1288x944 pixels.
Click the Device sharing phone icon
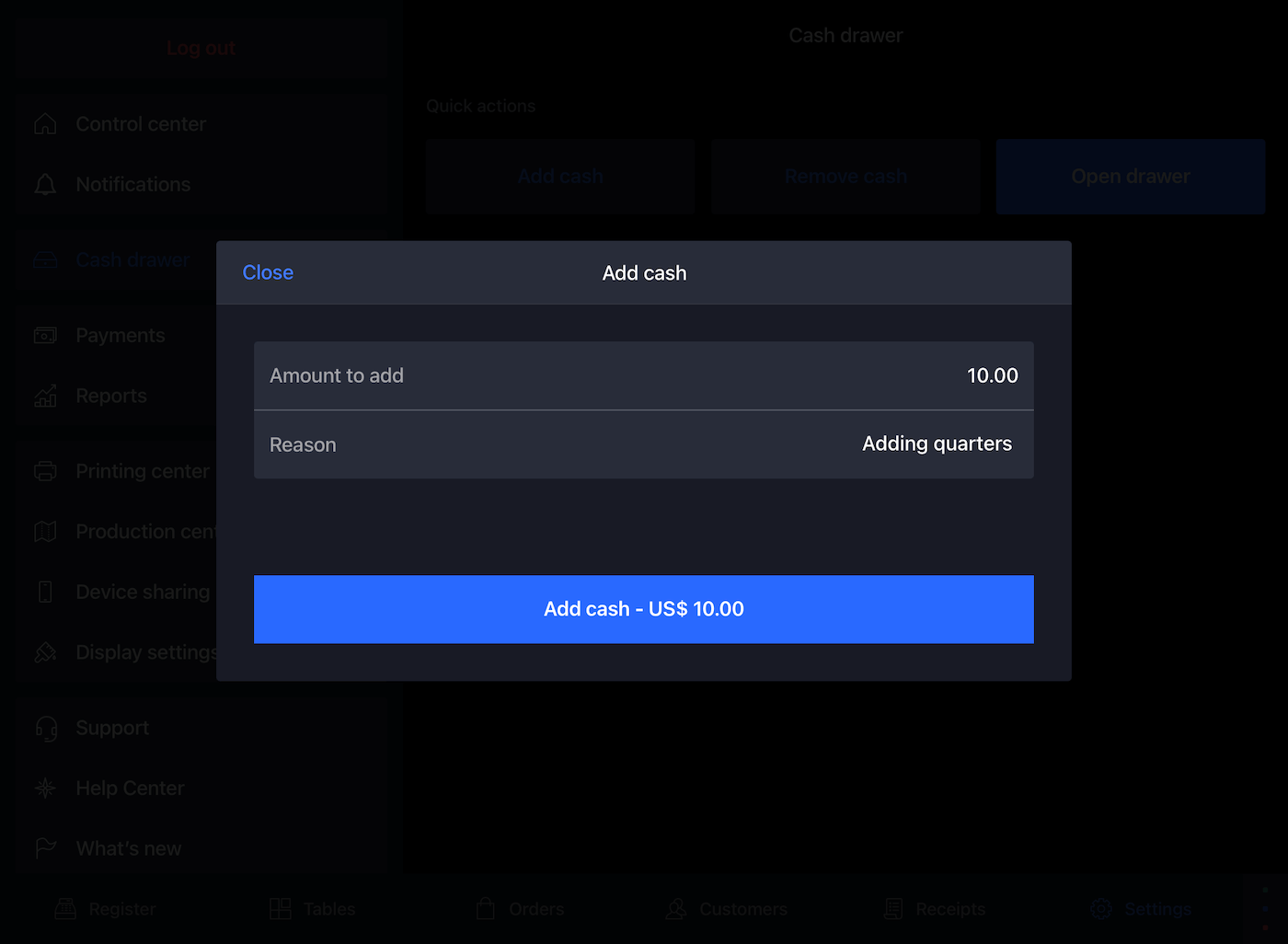45,592
